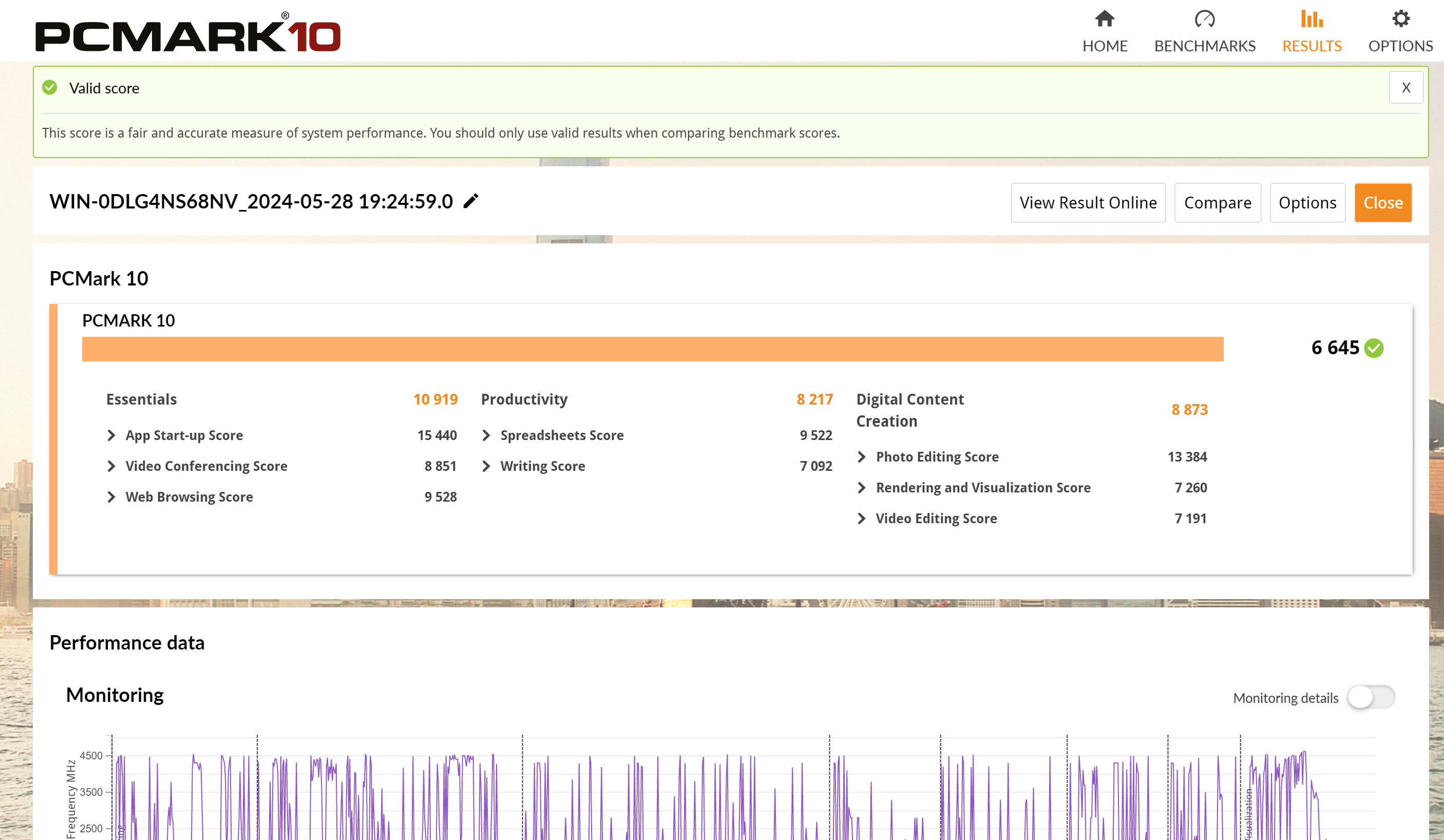Click View Result Online button

[1088, 203]
